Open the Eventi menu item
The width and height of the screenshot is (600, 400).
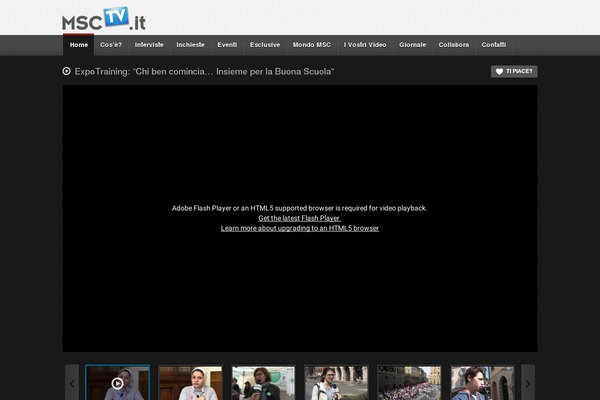[x=227, y=45]
